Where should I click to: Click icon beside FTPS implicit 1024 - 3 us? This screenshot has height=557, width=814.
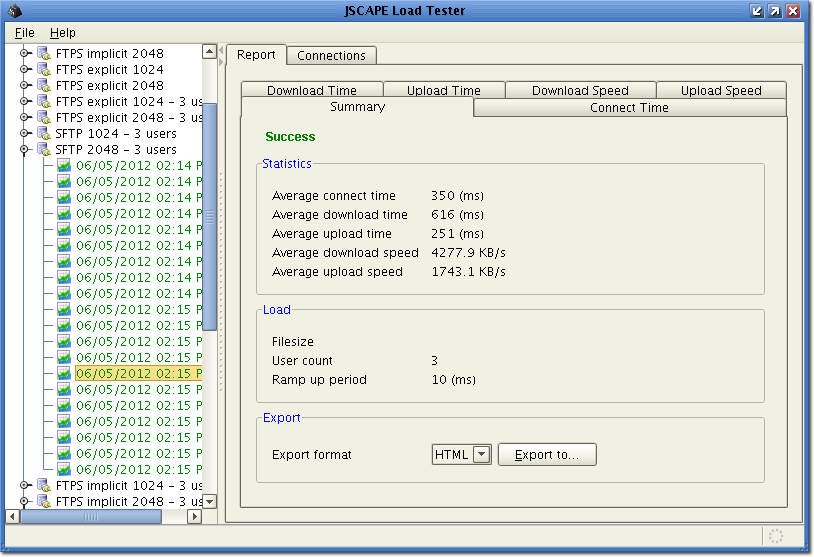[44, 486]
